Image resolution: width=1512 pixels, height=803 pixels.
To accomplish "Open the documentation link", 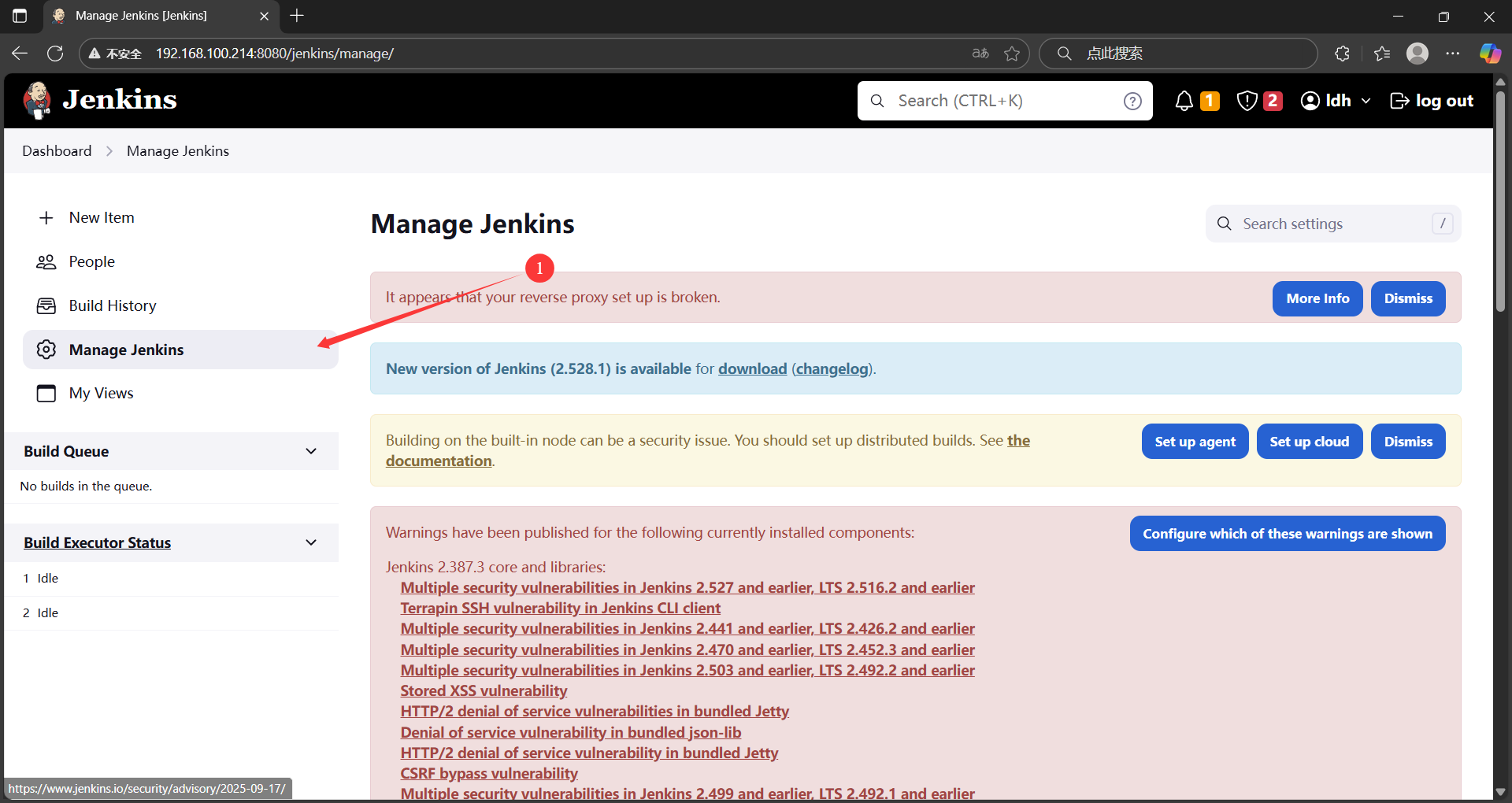I will coord(439,461).
